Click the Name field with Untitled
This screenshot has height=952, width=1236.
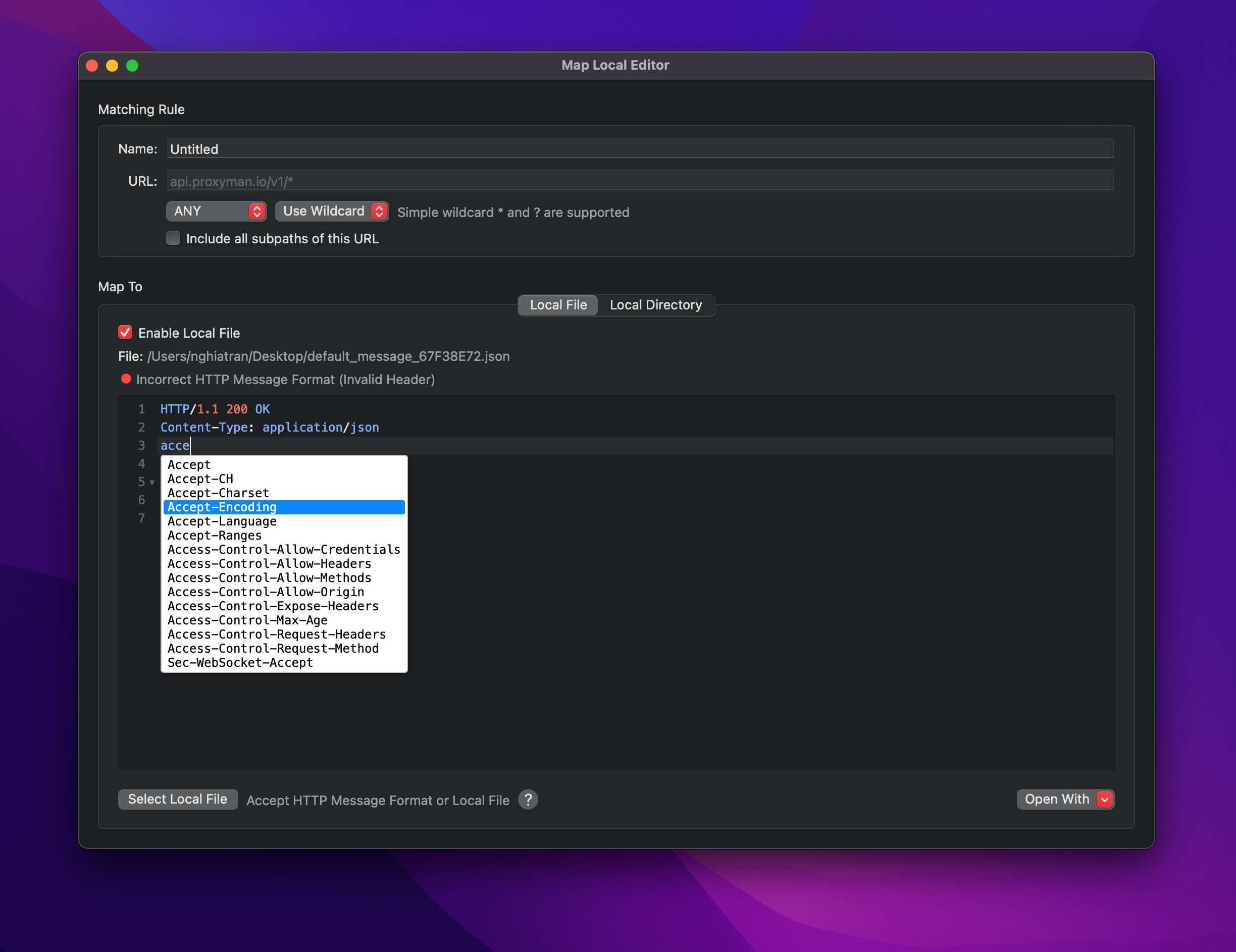(x=640, y=149)
